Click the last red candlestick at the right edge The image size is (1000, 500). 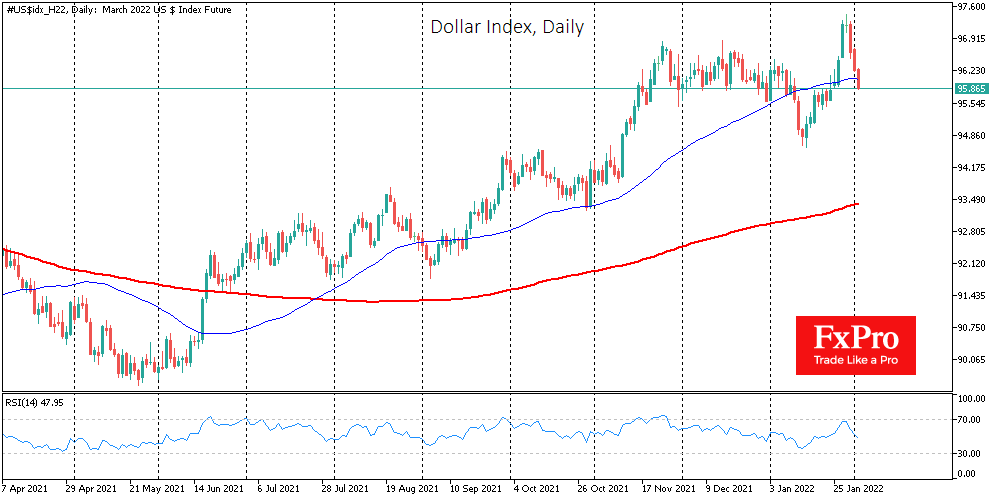point(858,78)
